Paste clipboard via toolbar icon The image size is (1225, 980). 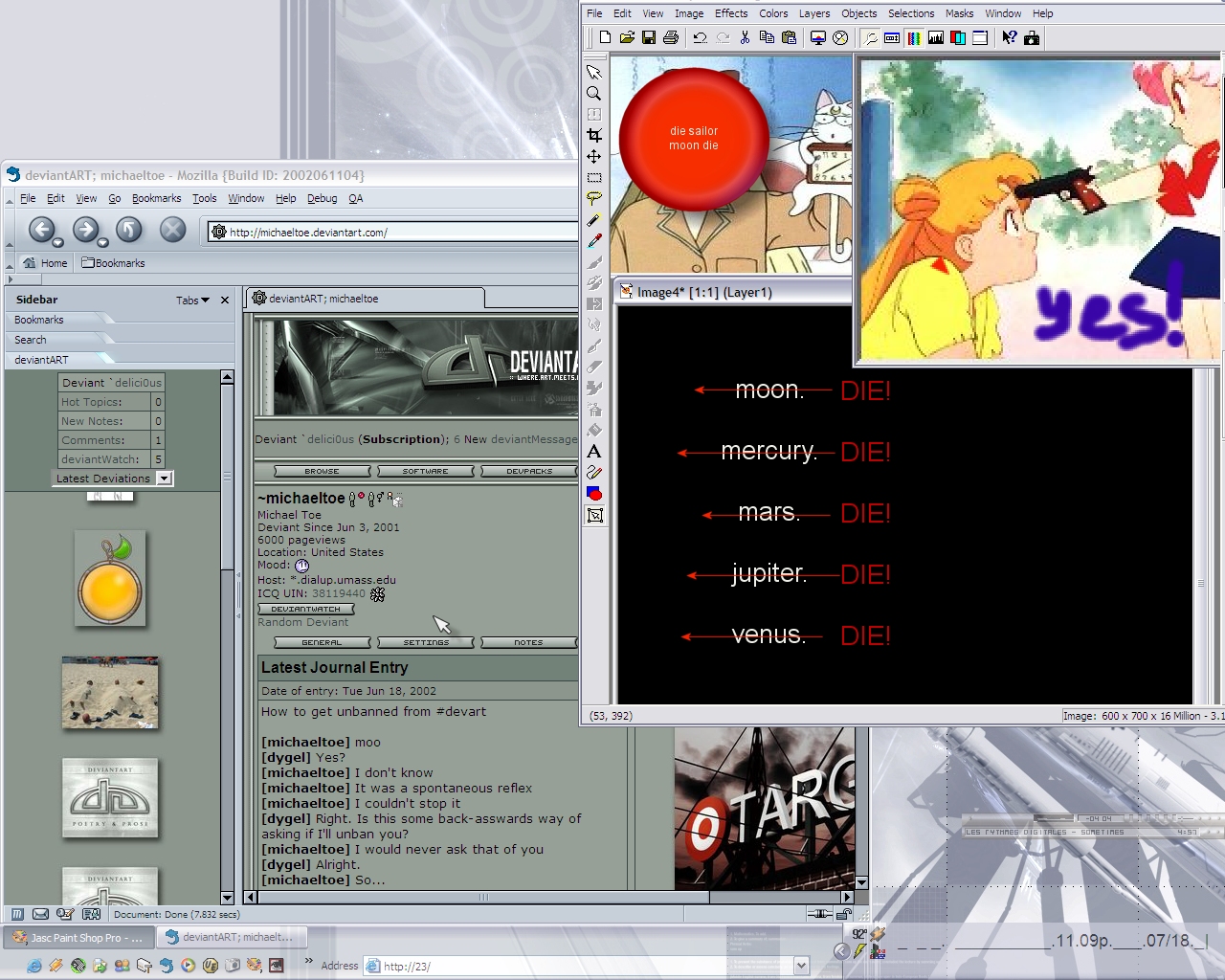pos(789,38)
